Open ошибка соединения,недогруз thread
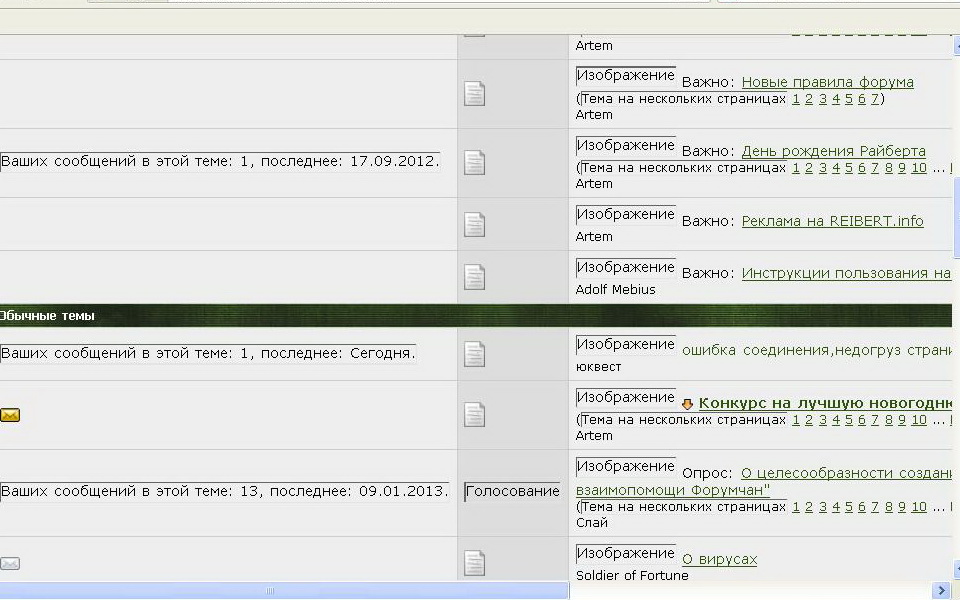This screenshot has width=960, height=600. point(817,350)
